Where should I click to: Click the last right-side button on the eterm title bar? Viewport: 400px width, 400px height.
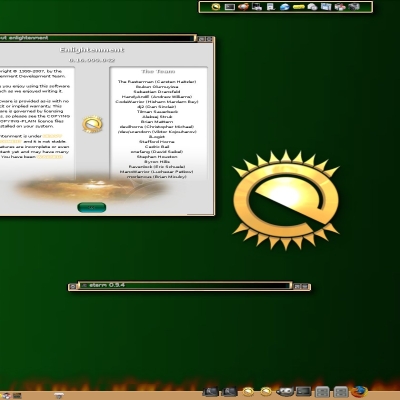click(x=305, y=286)
